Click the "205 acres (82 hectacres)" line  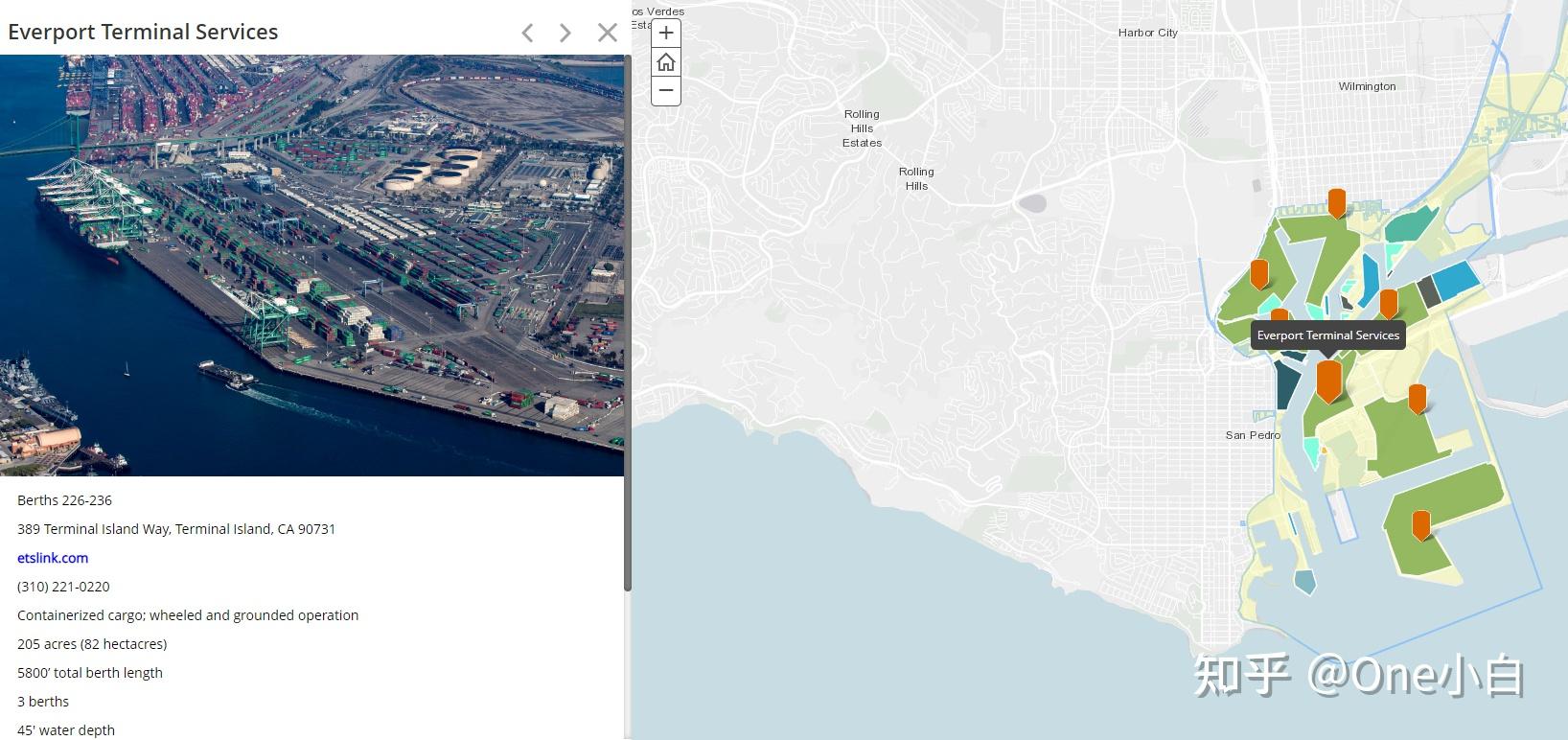[x=92, y=644]
